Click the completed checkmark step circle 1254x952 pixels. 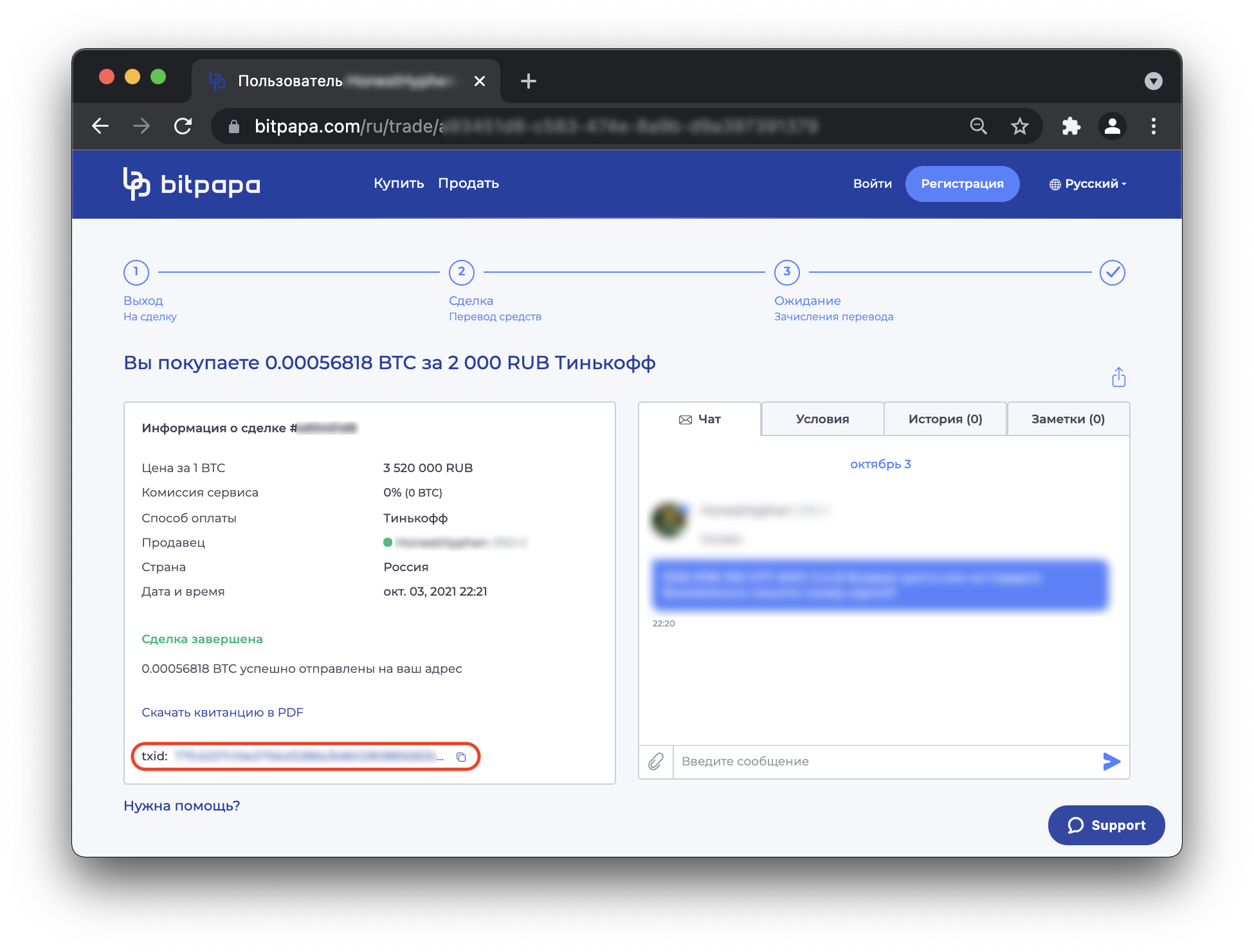click(x=1113, y=273)
